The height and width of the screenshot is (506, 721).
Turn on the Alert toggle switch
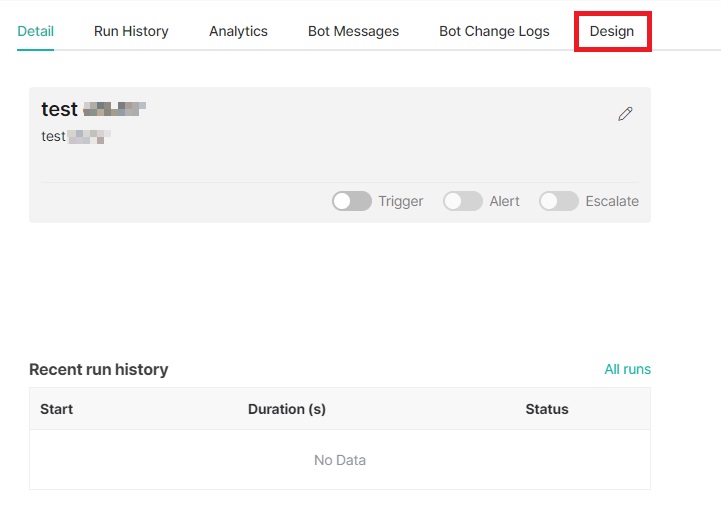[462, 201]
